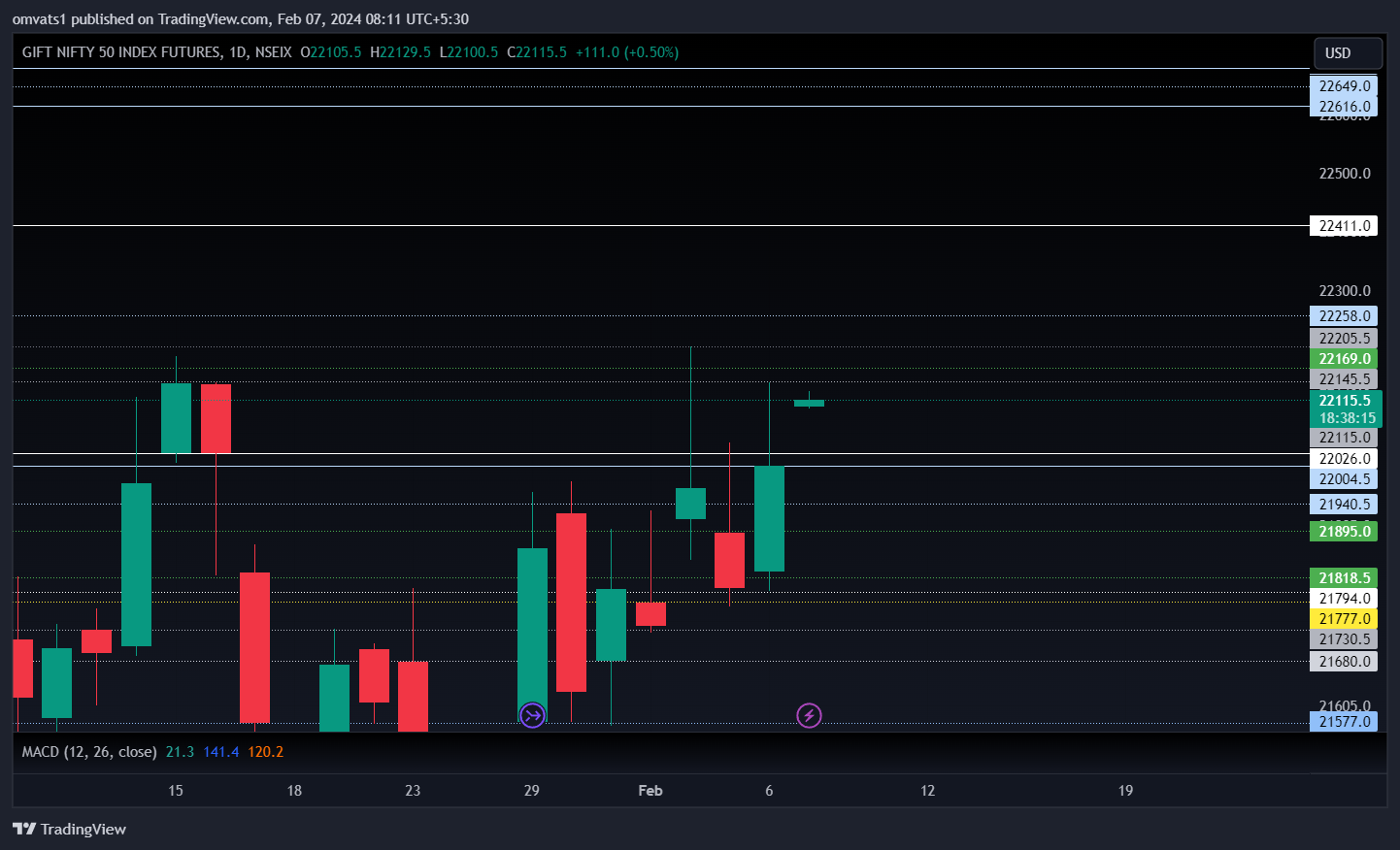
Task: Select the 22258.0 price label
Action: click(x=1344, y=316)
